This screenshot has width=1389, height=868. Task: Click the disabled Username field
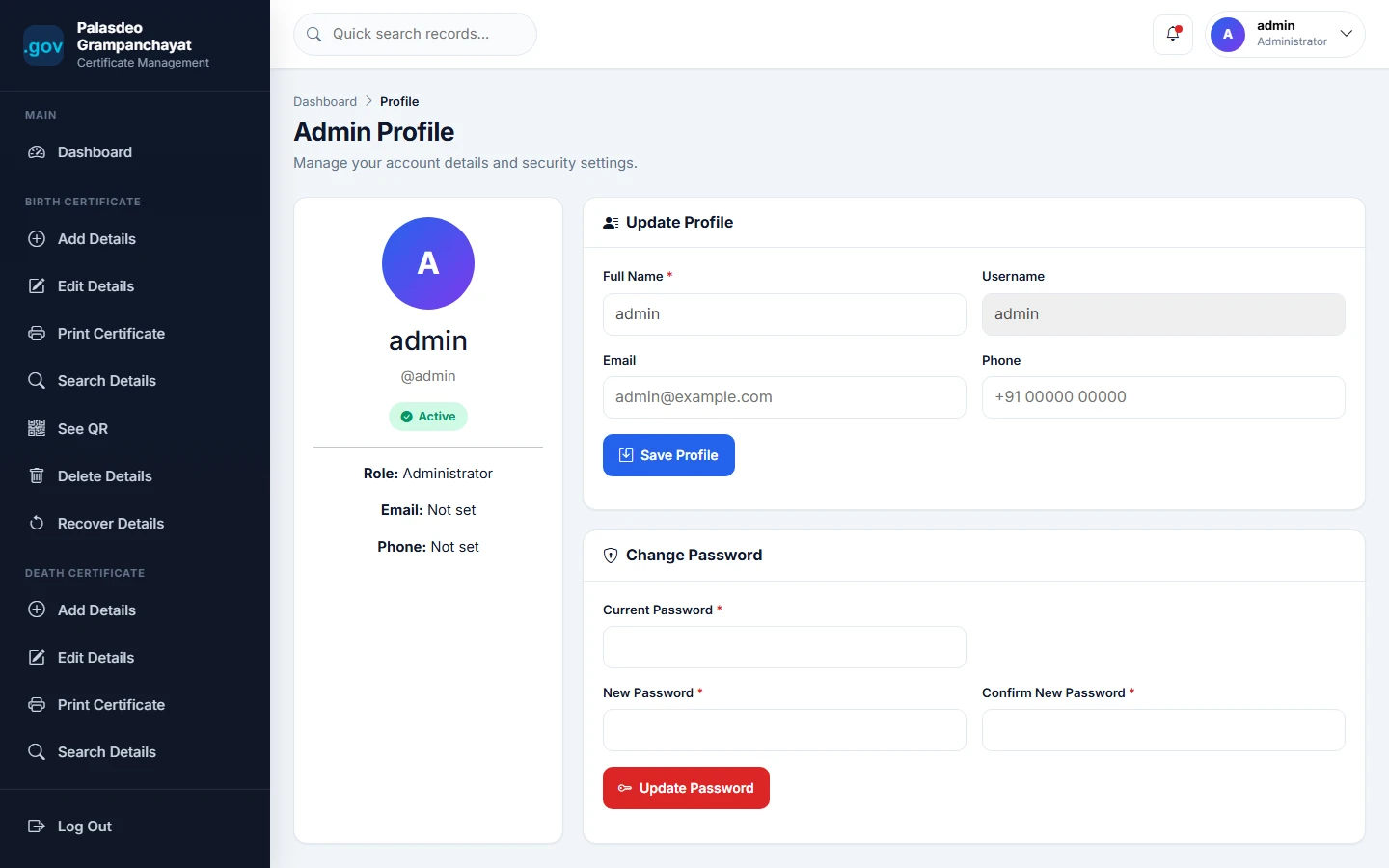[x=1163, y=314]
